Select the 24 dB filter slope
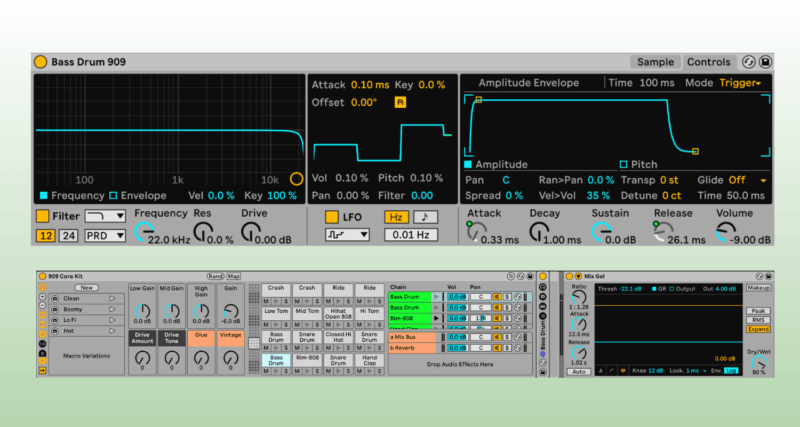 point(68,236)
